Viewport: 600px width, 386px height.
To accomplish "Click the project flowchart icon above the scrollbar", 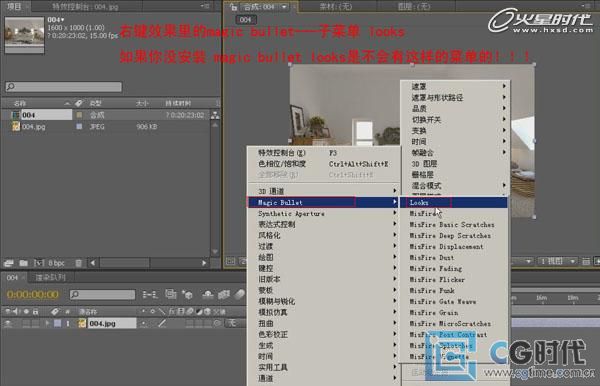I will 215,115.
